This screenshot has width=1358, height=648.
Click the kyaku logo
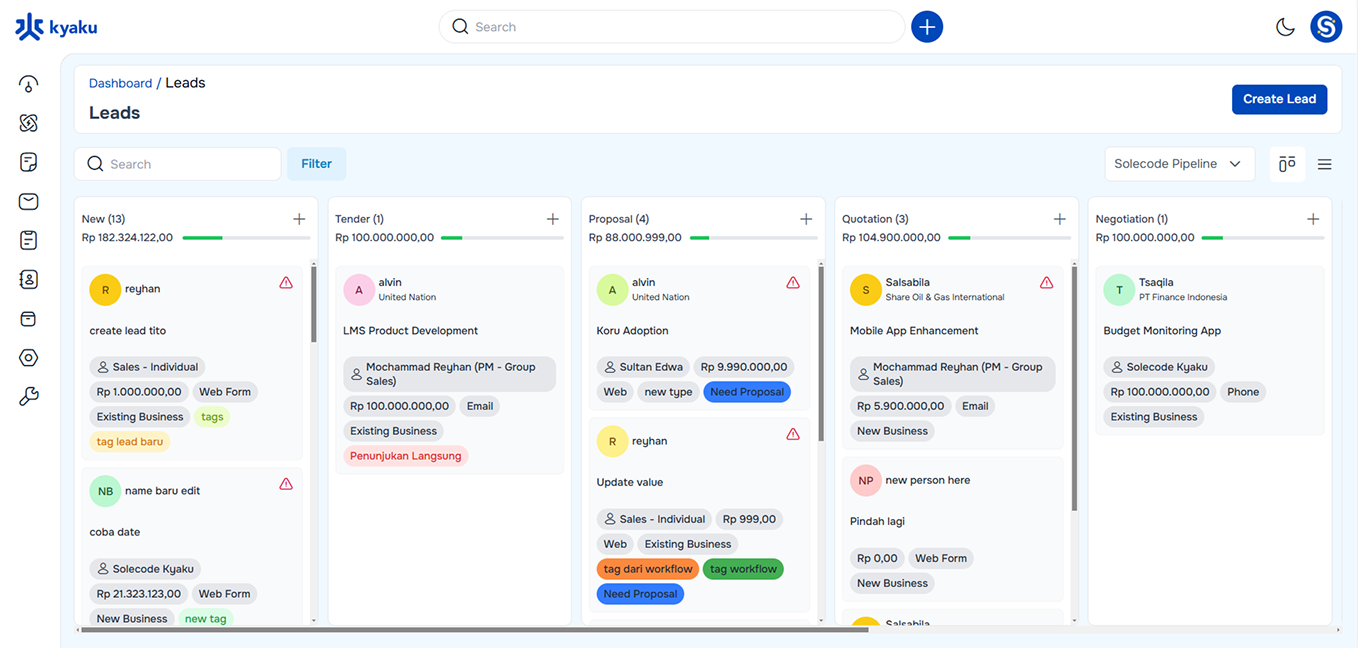coord(56,27)
